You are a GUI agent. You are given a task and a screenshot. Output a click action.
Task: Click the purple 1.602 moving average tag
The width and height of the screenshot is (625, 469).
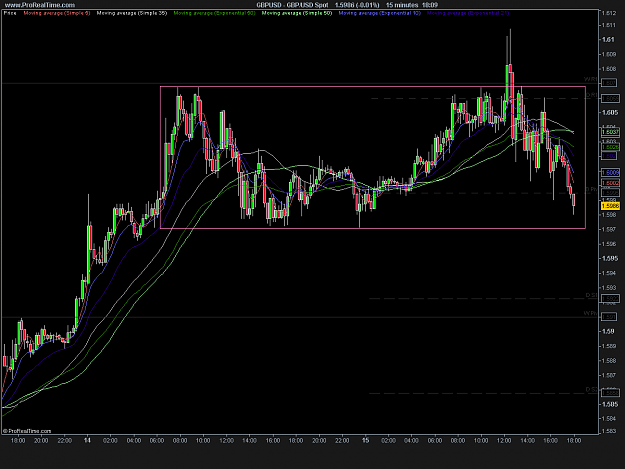609,156
